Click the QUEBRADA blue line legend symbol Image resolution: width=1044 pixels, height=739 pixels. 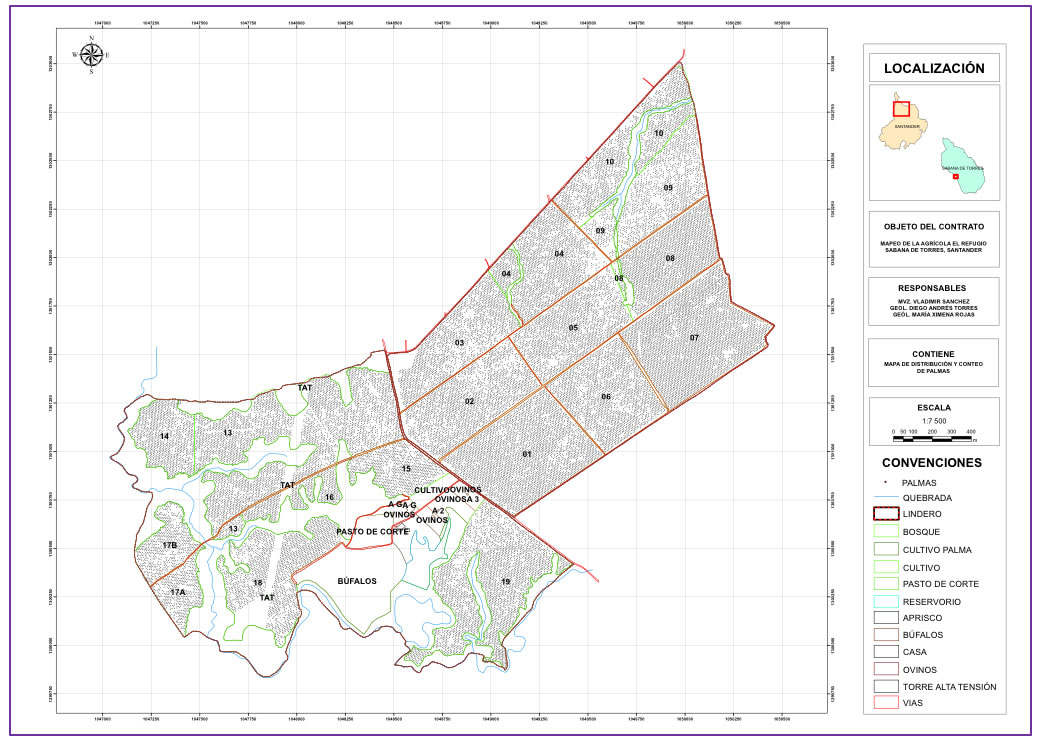coord(886,497)
